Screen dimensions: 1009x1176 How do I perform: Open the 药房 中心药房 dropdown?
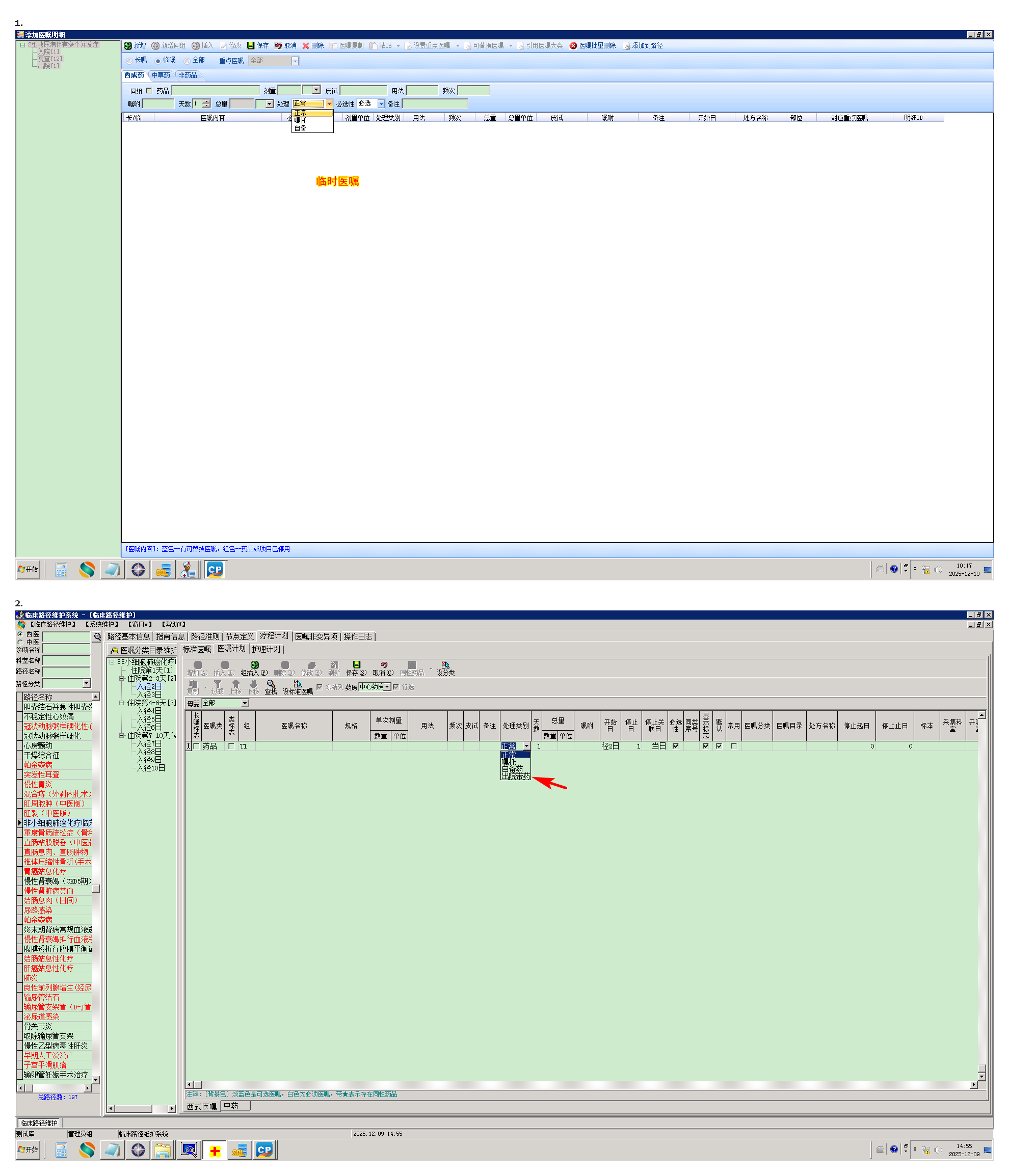click(x=387, y=687)
